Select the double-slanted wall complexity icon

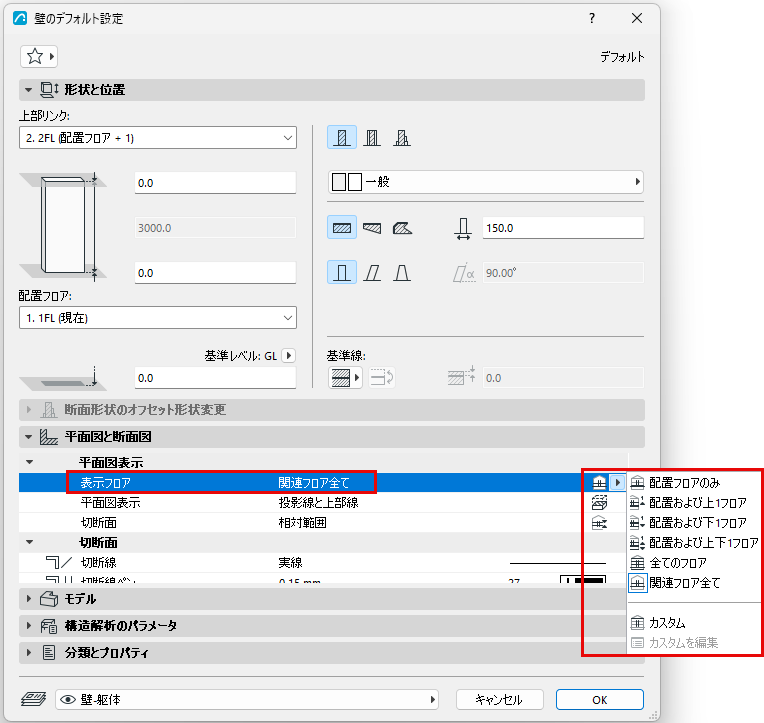coord(402,272)
